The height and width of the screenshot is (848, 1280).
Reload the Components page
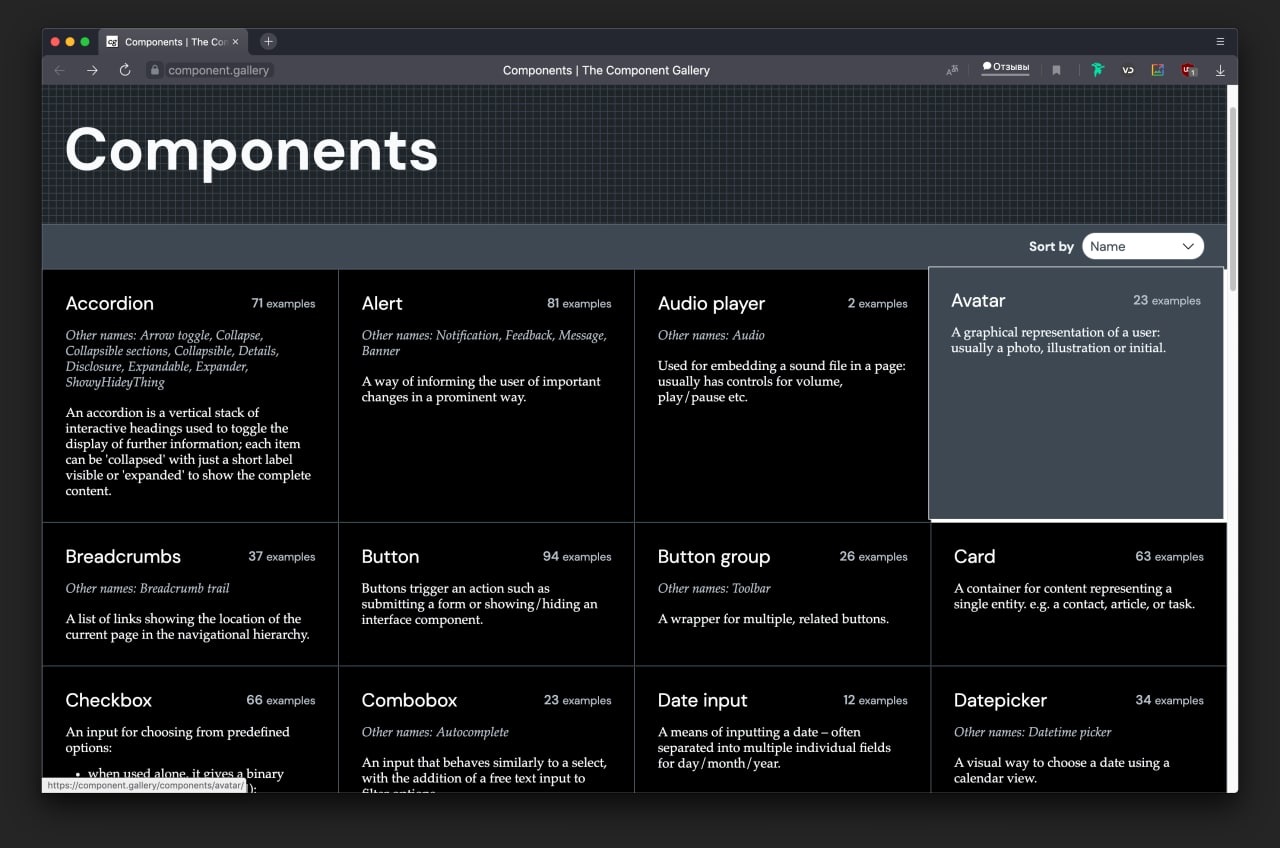124,70
